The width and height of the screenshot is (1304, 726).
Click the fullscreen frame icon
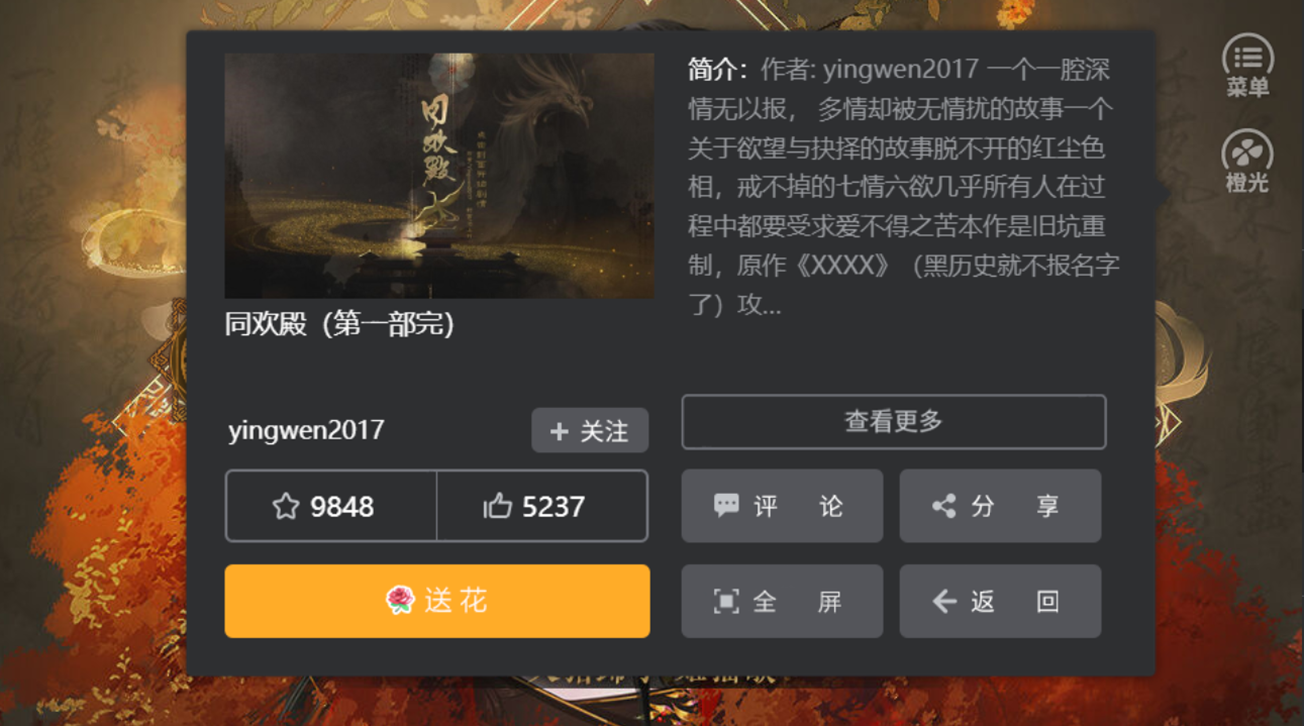pos(726,601)
